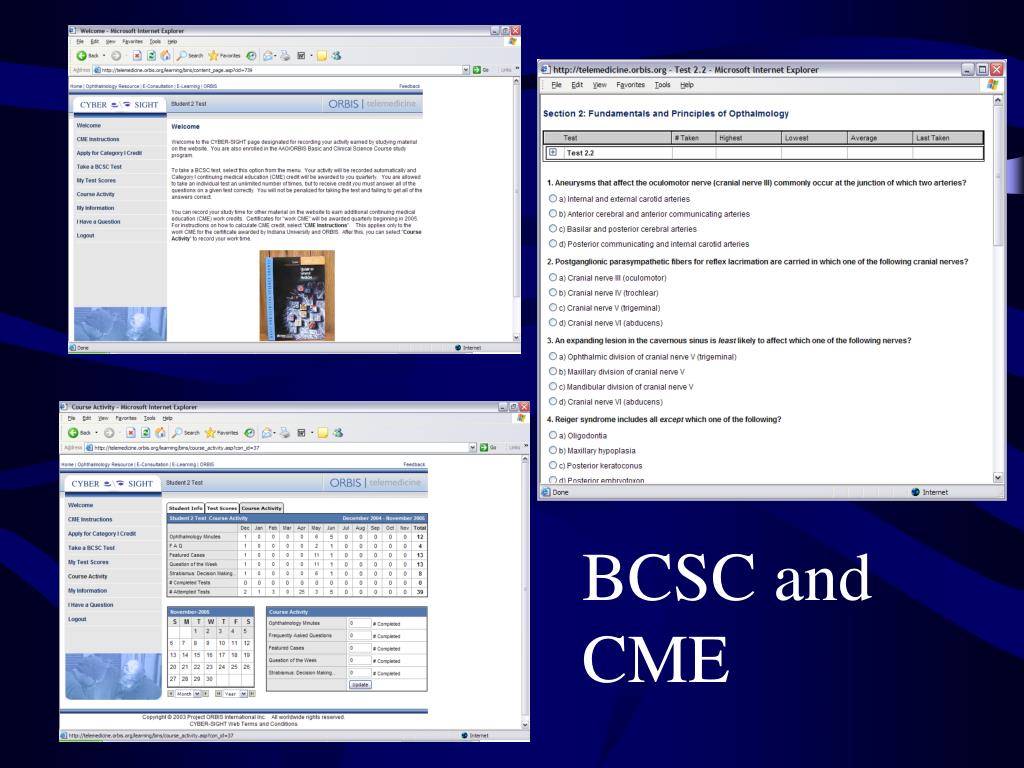Click Featured Cases completed input field
The width and height of the screenshot is (1024, 768).
[359, 648]
